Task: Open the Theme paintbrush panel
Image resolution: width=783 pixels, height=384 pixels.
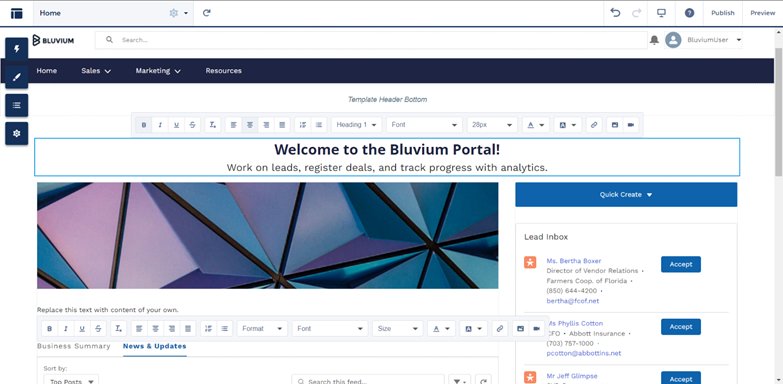Action: pos(17,77)
